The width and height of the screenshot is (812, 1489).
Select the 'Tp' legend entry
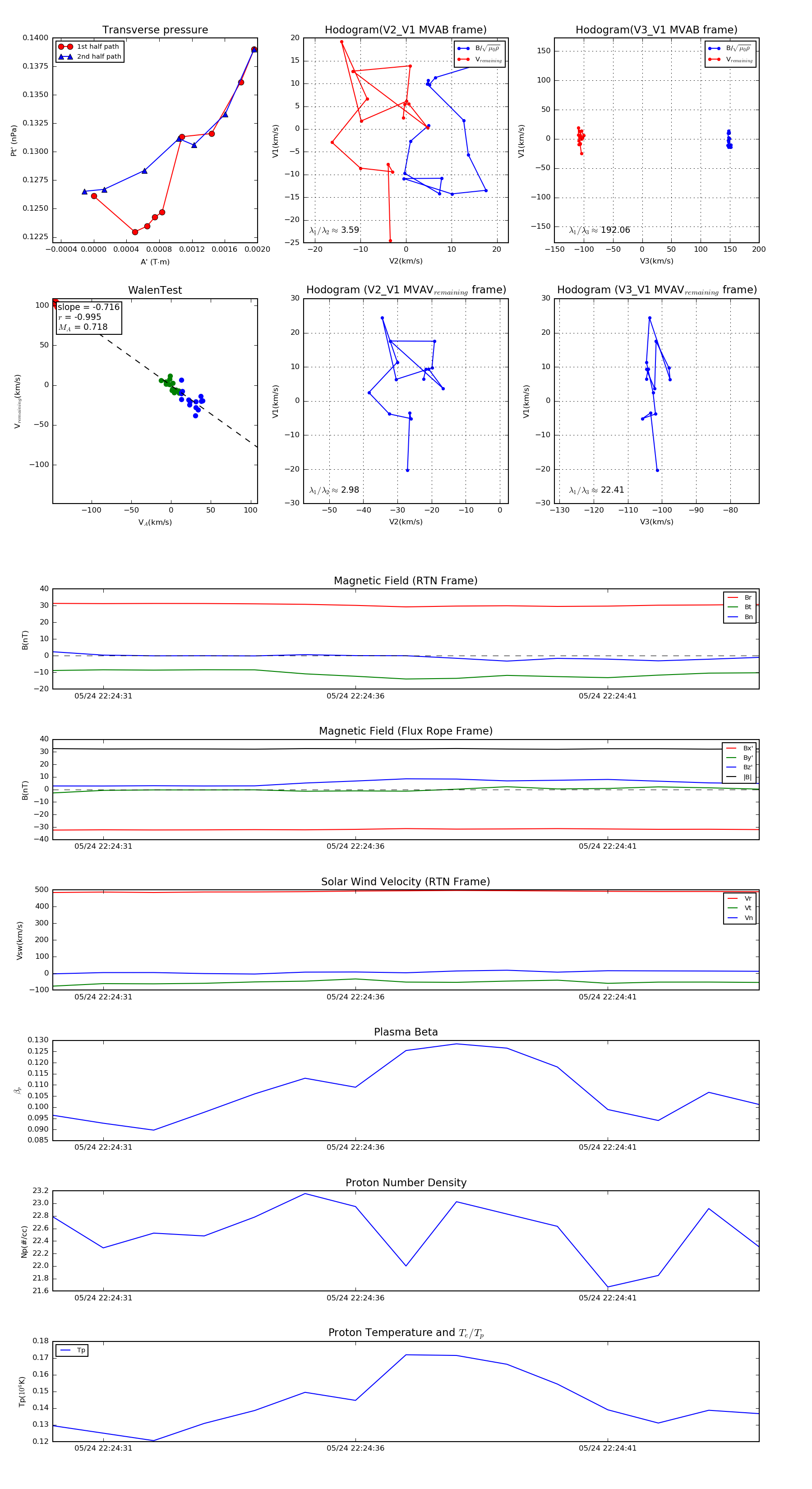click(x=72, y=1350)
